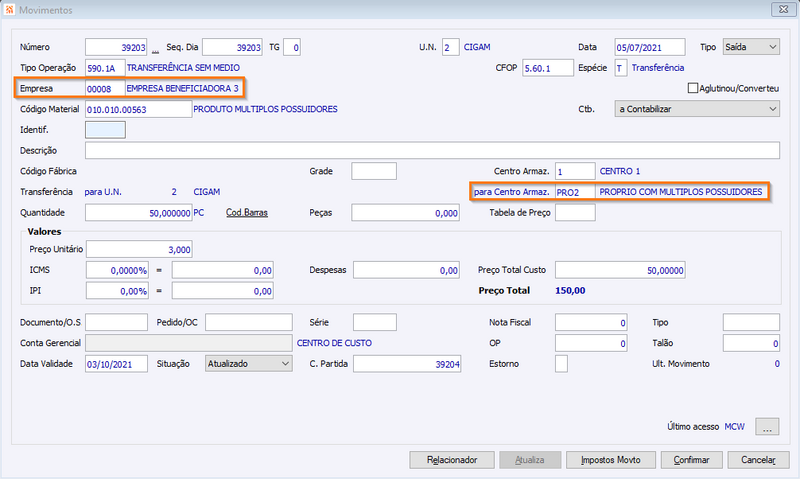Viewport: 800px width, 479px height.
Task: Click the para Centro Armaz. field PRO2
Action: click(575, 192)
